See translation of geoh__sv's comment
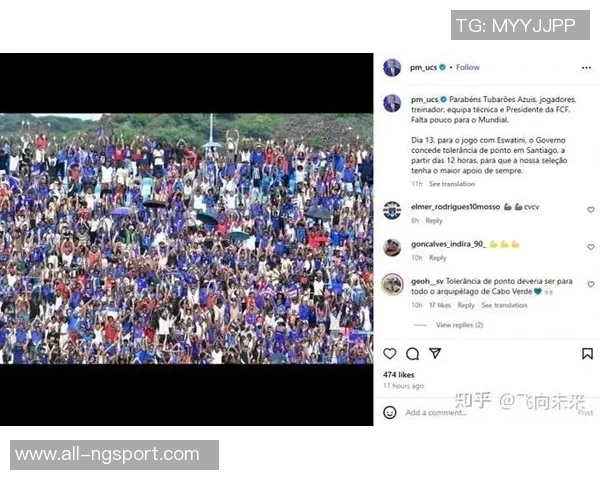 click(504, 305)
